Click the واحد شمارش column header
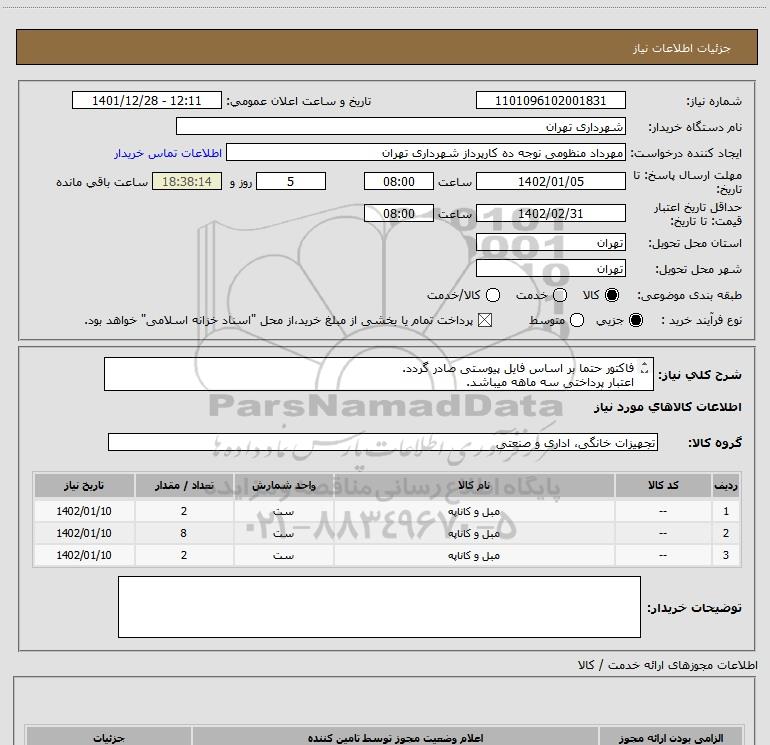This screenshot has height=745, width=770. click(283, 486)
